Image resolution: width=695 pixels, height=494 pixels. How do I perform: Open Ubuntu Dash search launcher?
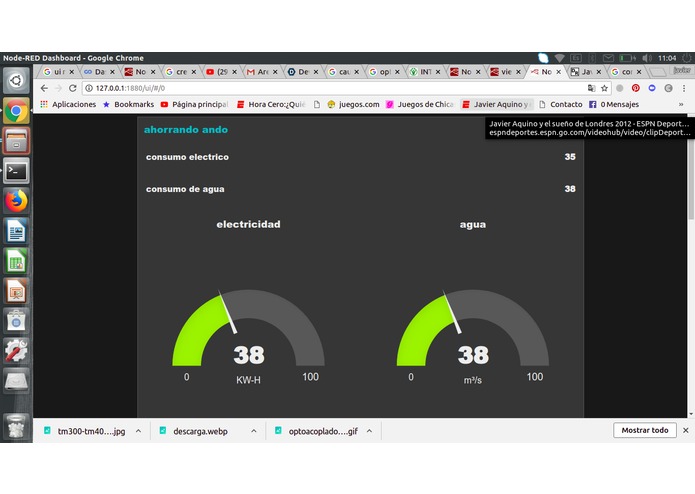[16, 81]
